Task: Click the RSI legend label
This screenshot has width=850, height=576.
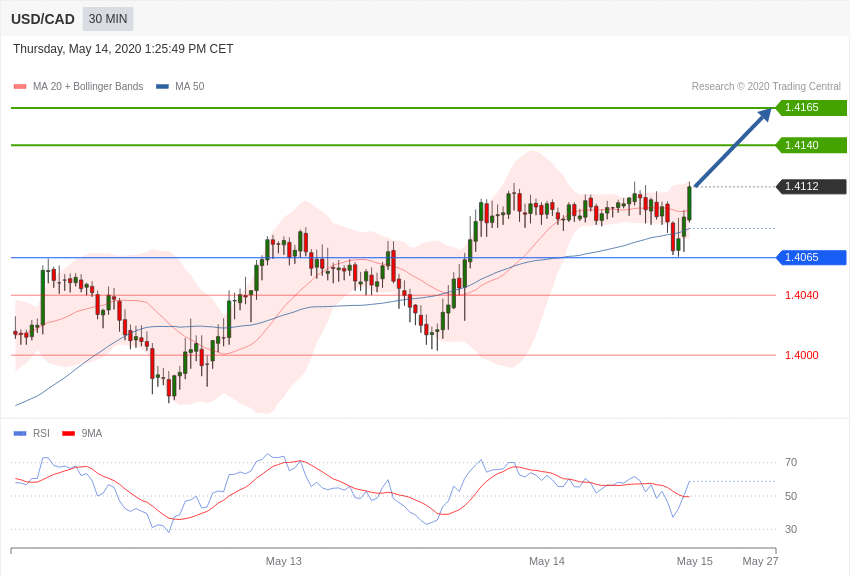Action: (41, 433)
